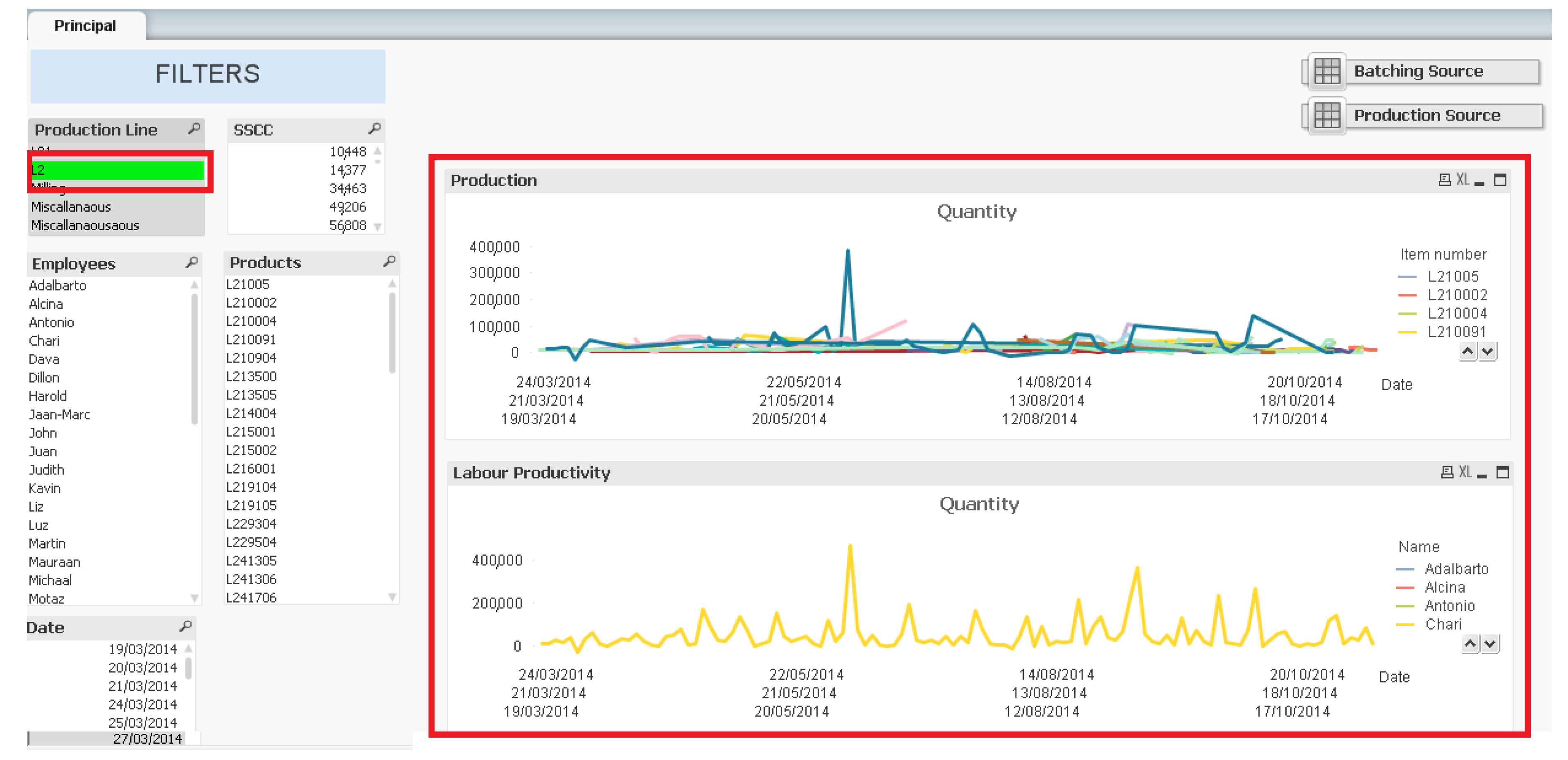Select date 24/03/2014 in Date list
This screenshot has height=760, width=1568.
[x=142, y=704]
